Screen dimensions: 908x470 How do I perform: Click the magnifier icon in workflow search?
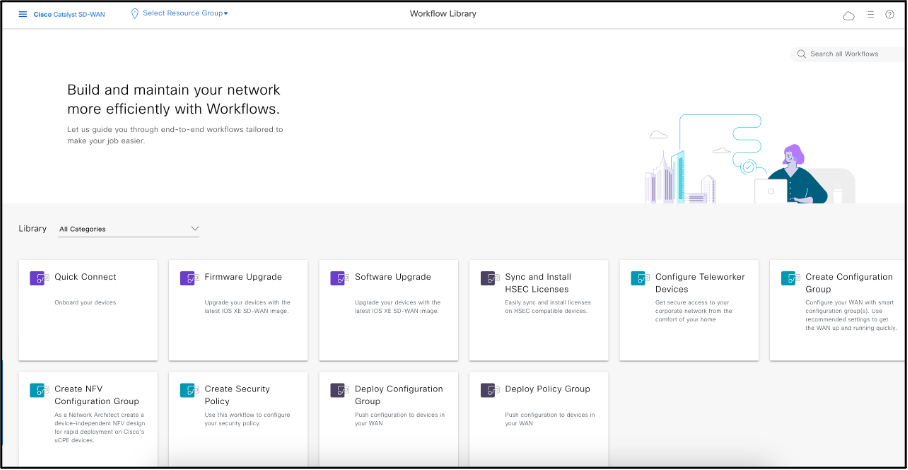click(802, 54)
